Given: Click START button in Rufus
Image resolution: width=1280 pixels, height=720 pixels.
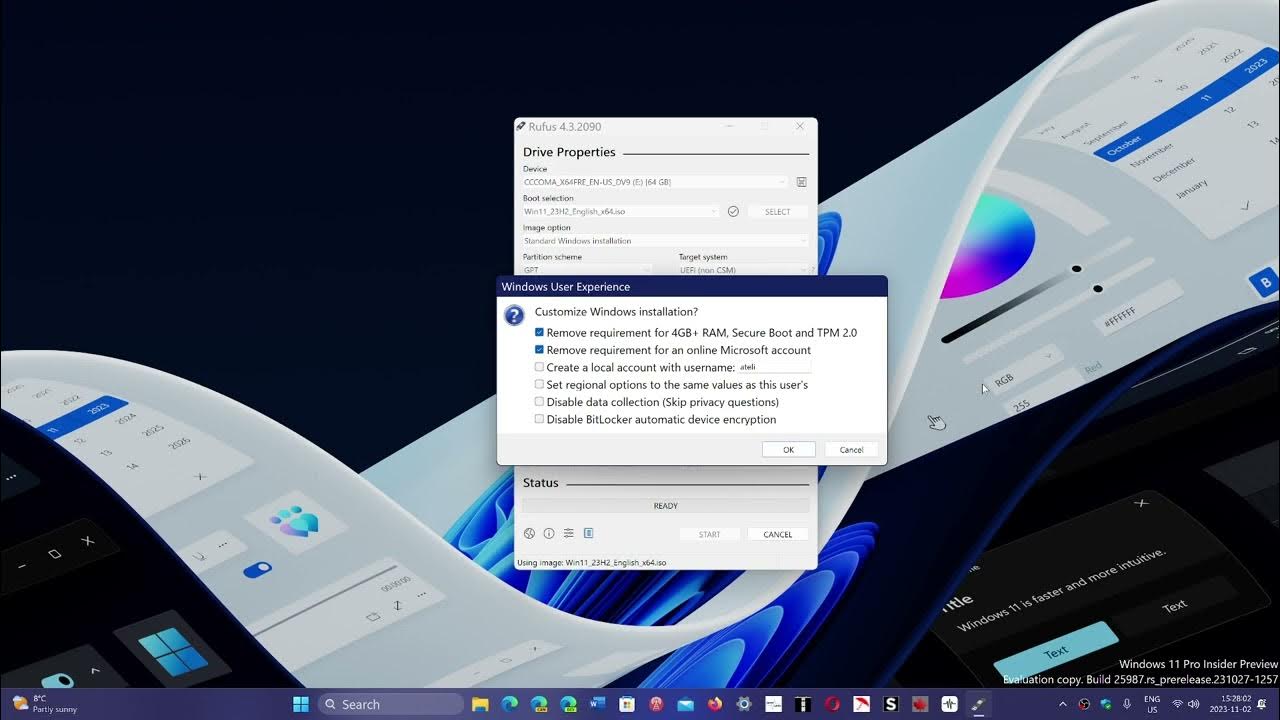Looking at the screenshot, I should coord(709,534).
